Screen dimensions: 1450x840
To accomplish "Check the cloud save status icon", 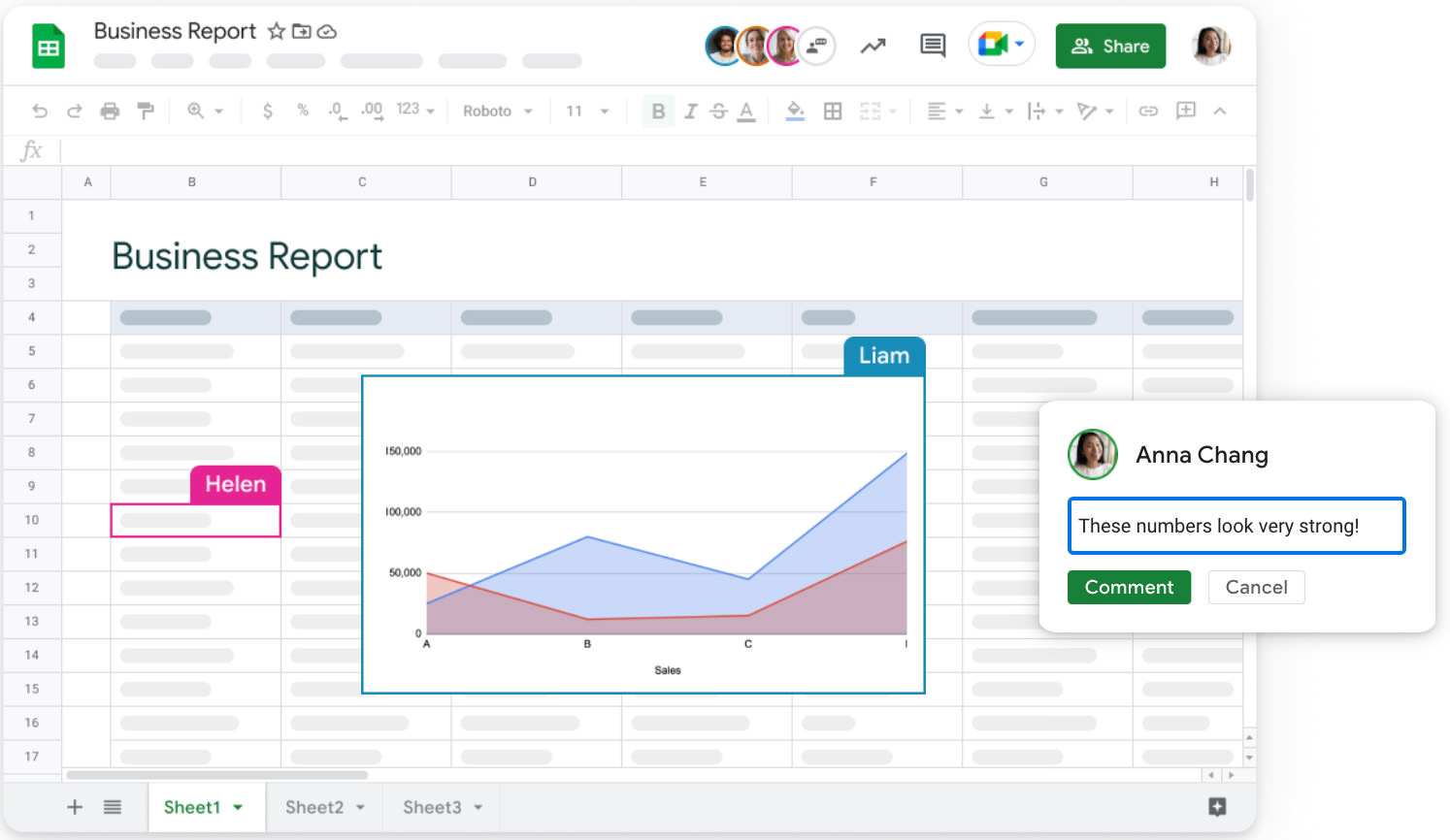I will point(327,31).
